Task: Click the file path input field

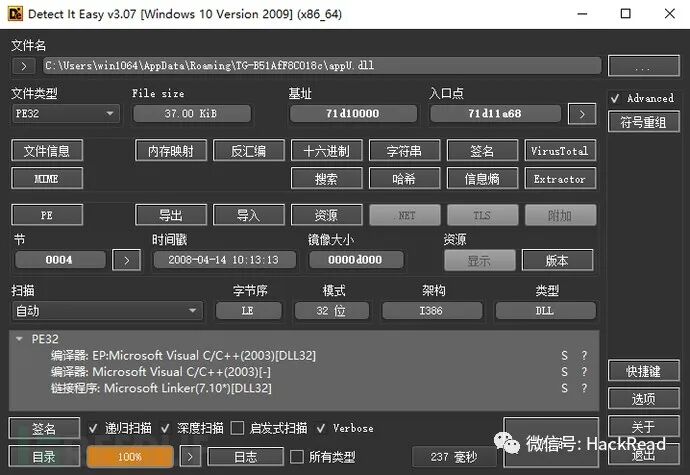Action: coord(322,66)
